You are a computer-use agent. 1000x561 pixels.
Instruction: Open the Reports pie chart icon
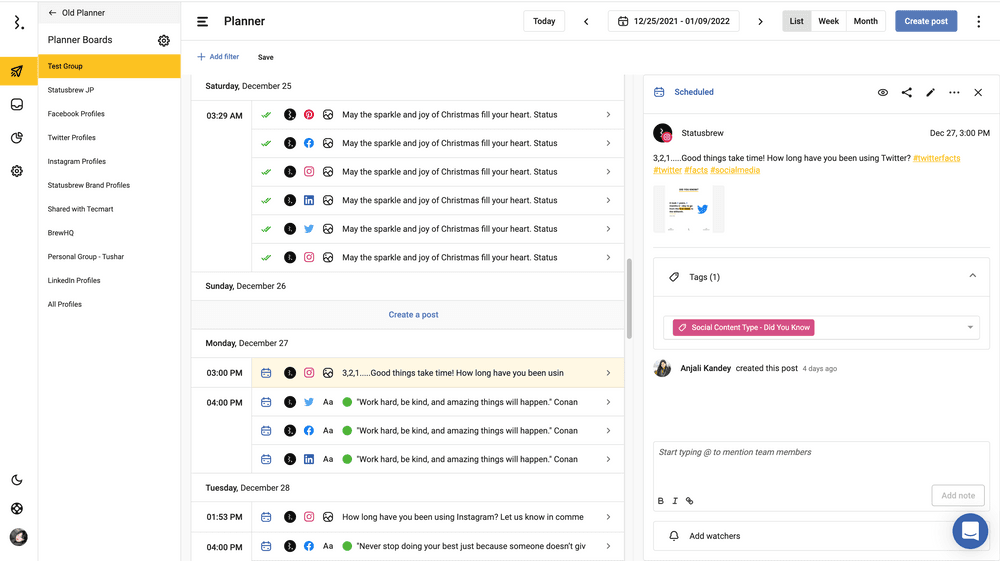point(17,138)
